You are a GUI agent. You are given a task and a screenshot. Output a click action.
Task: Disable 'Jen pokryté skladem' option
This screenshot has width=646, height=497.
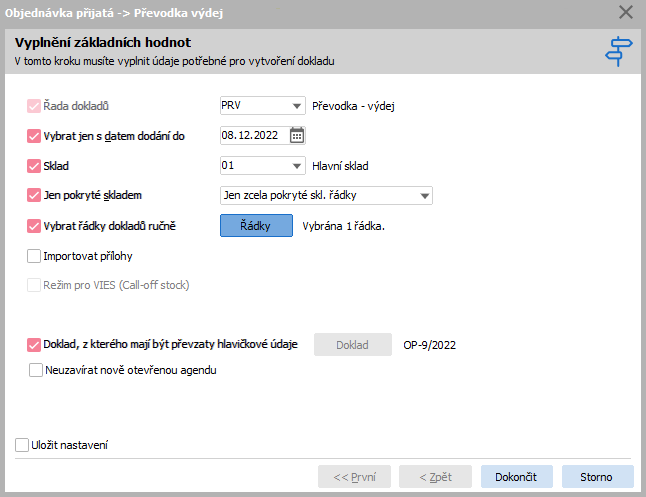pyautogui.click(x=34, y=195)
